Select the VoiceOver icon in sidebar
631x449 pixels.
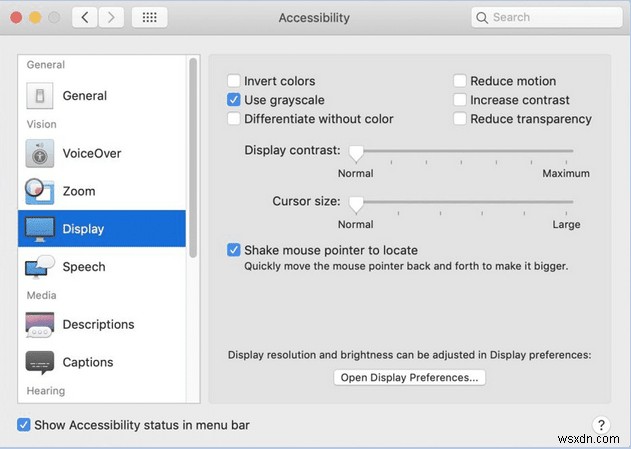(x=40, y=154)
